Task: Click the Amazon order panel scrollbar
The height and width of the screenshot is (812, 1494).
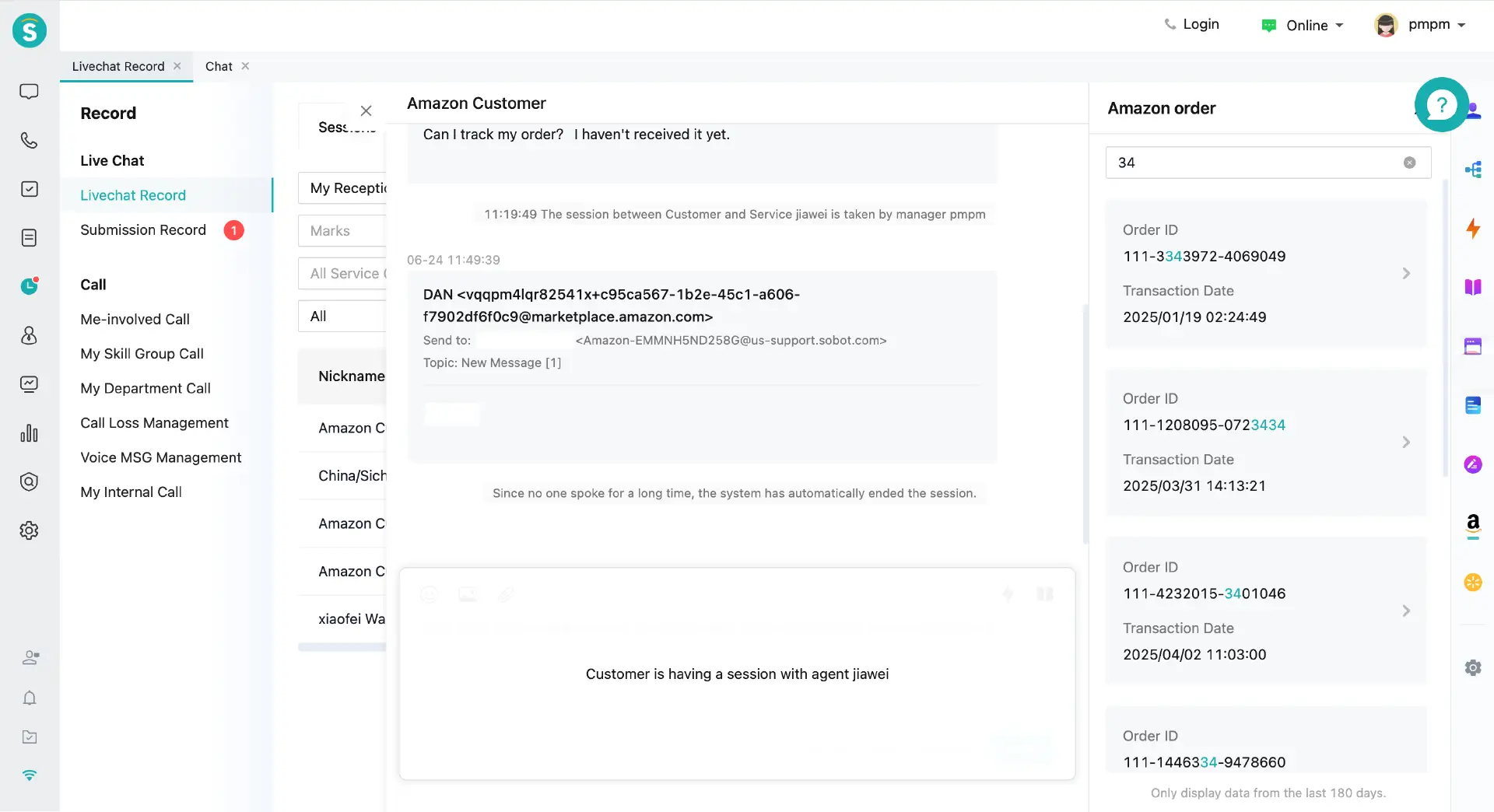Action: (1446, 327)
